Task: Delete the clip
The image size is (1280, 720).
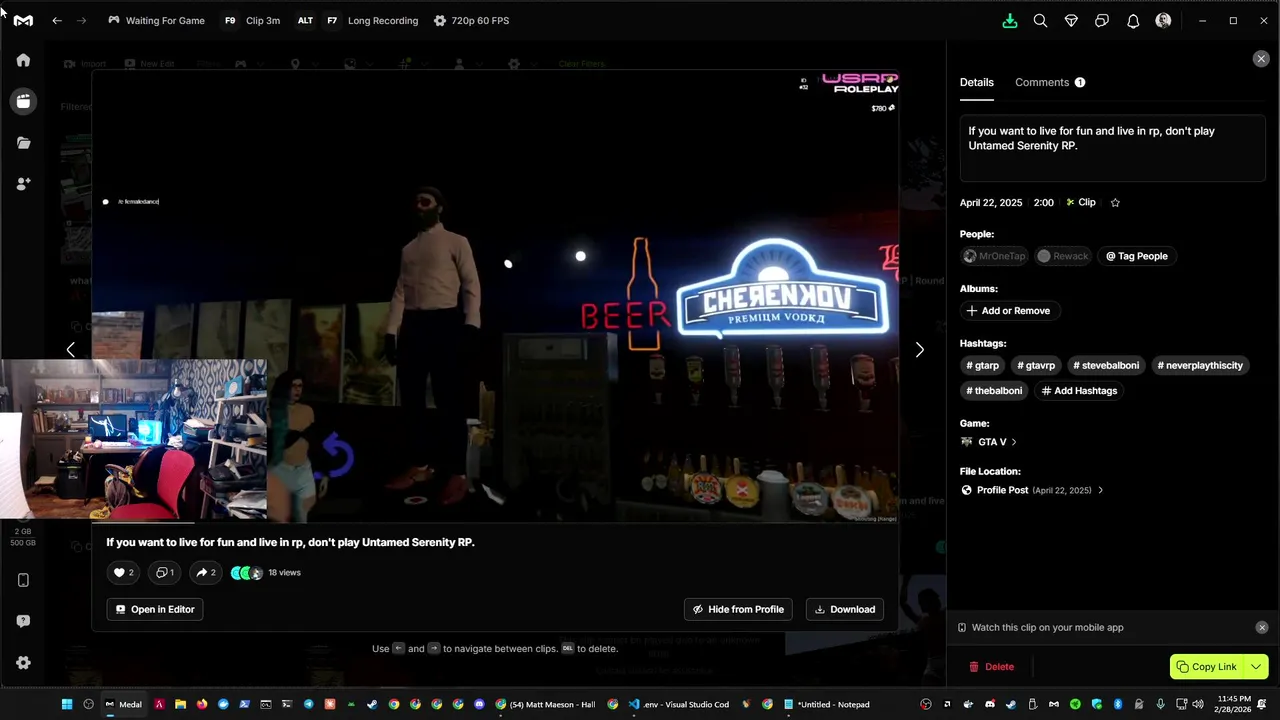Action: coord(991,667)
